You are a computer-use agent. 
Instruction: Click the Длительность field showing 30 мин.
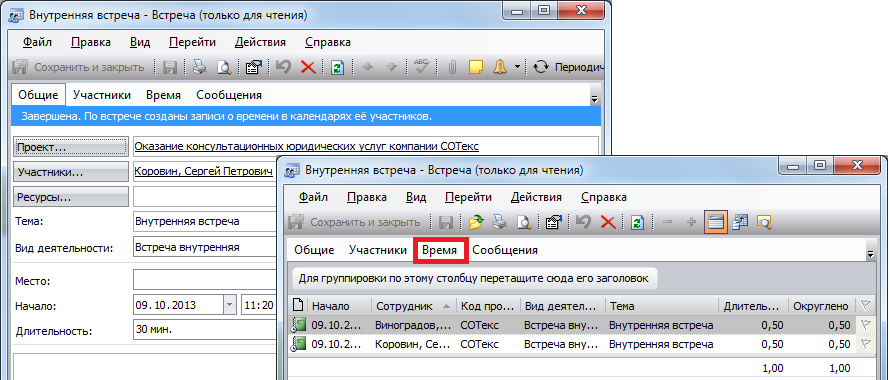(204, 330)
